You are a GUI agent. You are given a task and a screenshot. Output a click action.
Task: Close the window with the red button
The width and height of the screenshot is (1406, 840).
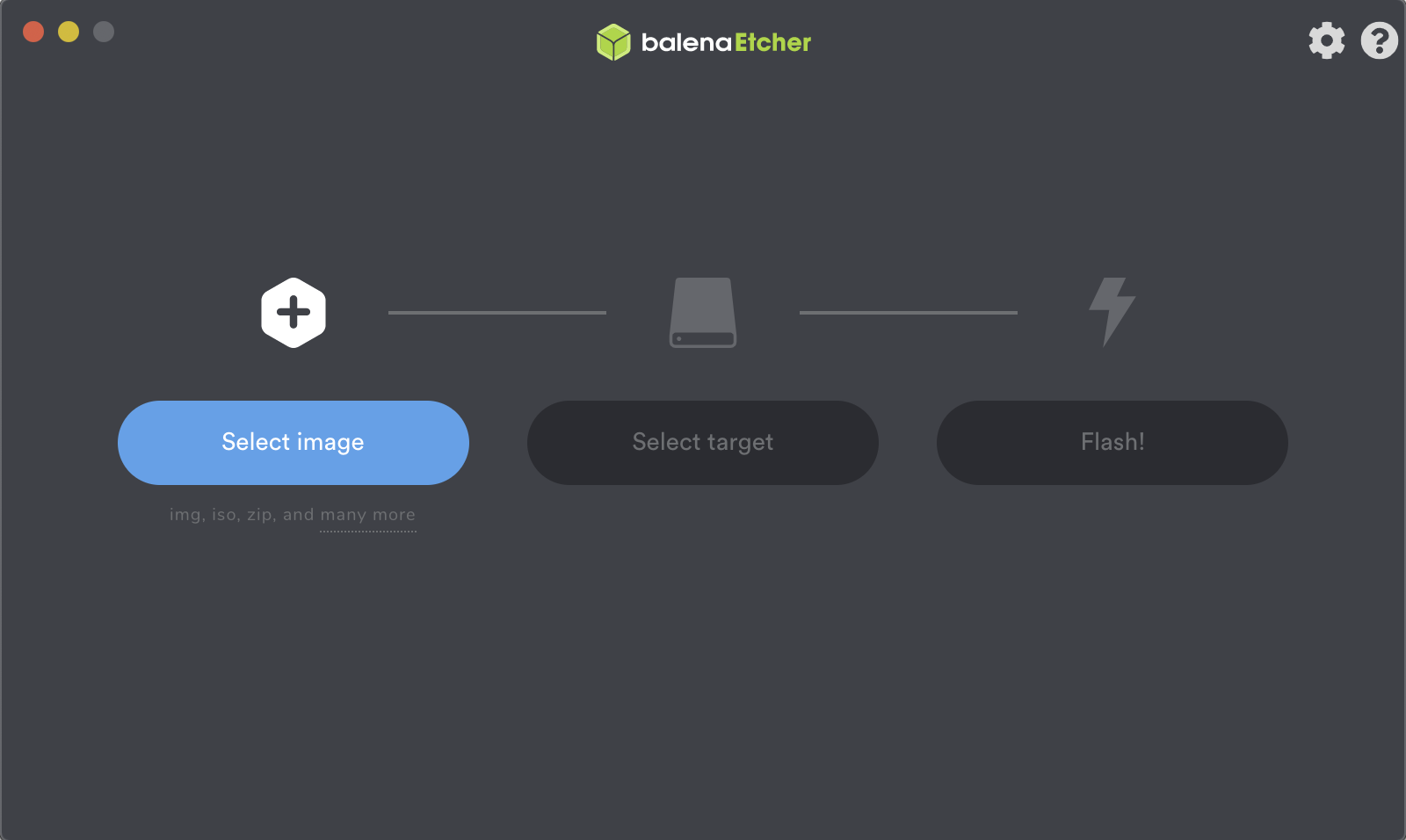33,32
